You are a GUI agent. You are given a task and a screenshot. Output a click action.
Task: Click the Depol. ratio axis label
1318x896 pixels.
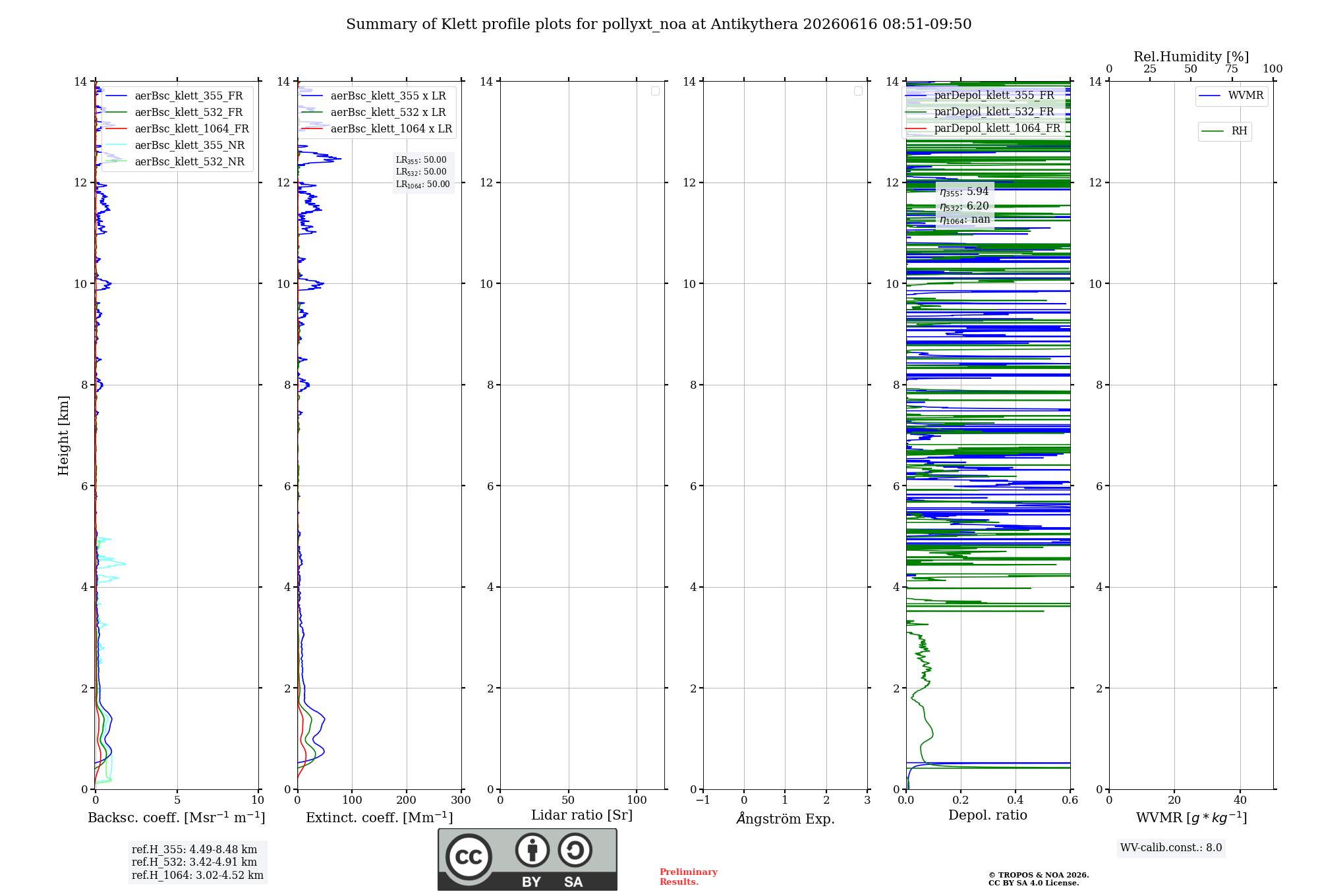coord(988,816)
